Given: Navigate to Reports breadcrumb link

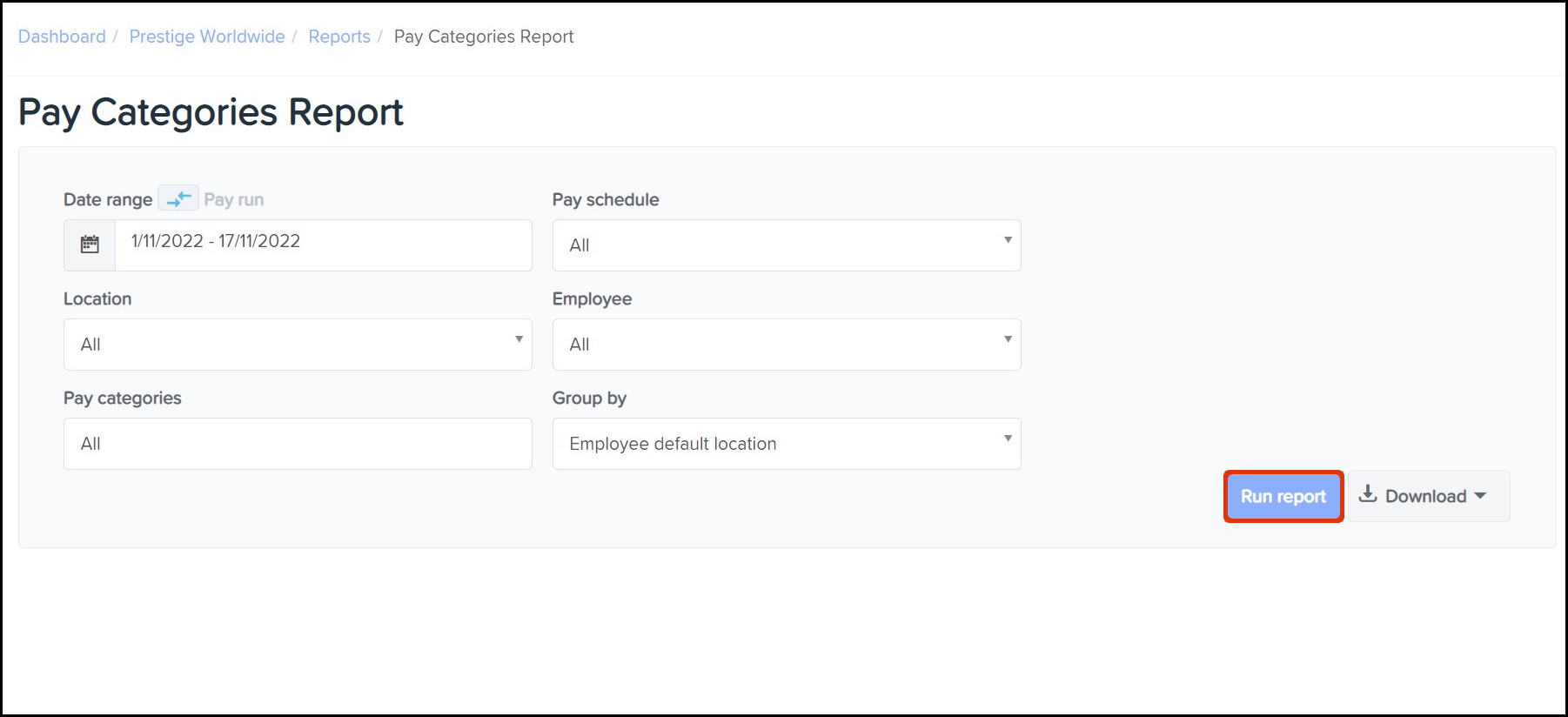Looking at the screenshot, I should [339, 37].
